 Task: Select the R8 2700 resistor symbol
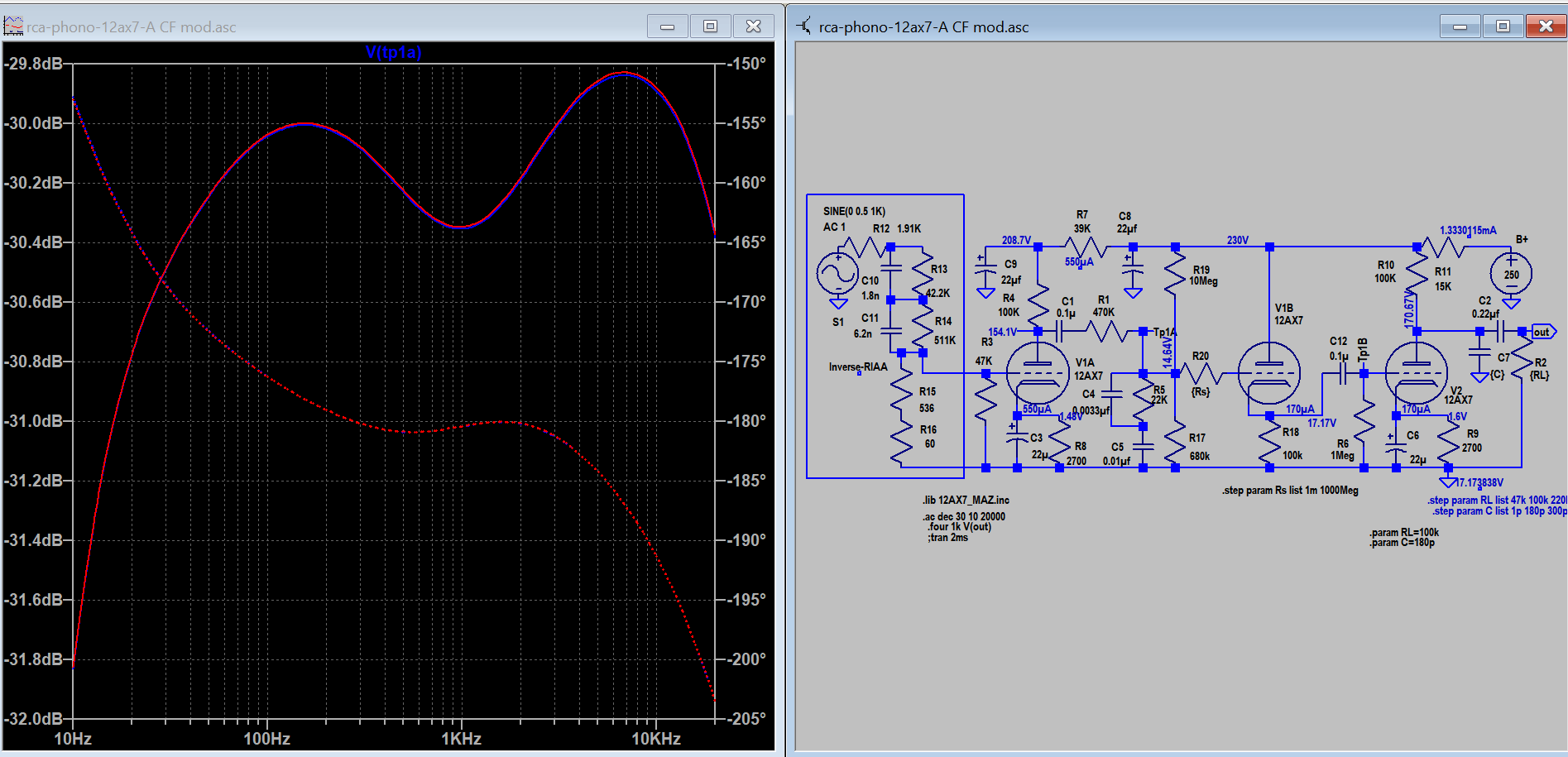click(x=1059, y=443)
